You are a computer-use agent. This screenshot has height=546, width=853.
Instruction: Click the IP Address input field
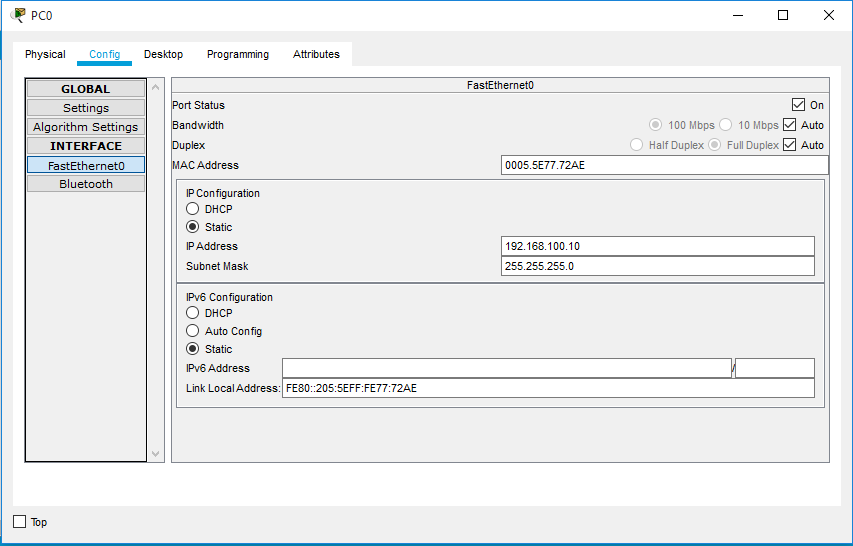pos(657,246)
